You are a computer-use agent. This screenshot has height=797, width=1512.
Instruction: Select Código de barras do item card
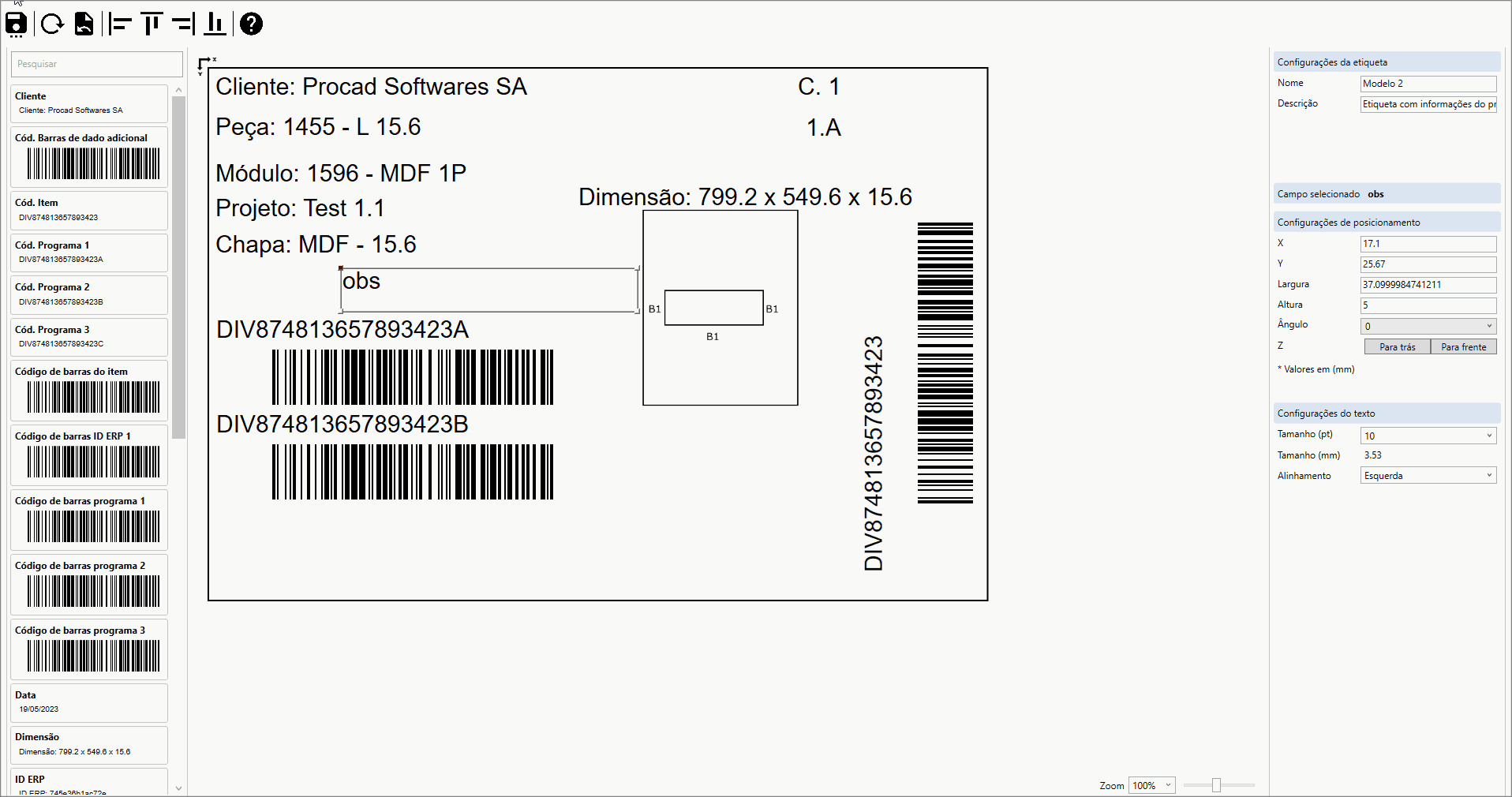(89, 391)
